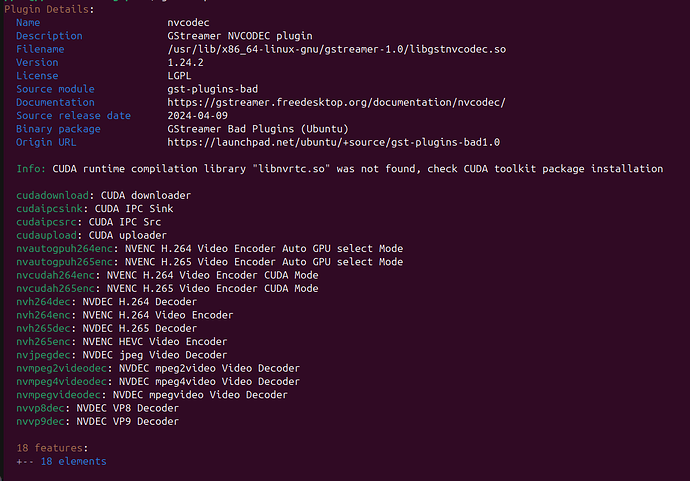Click the version number 1.24.2
This screenshot has height=481, width=690.
(x=187, y=62)
